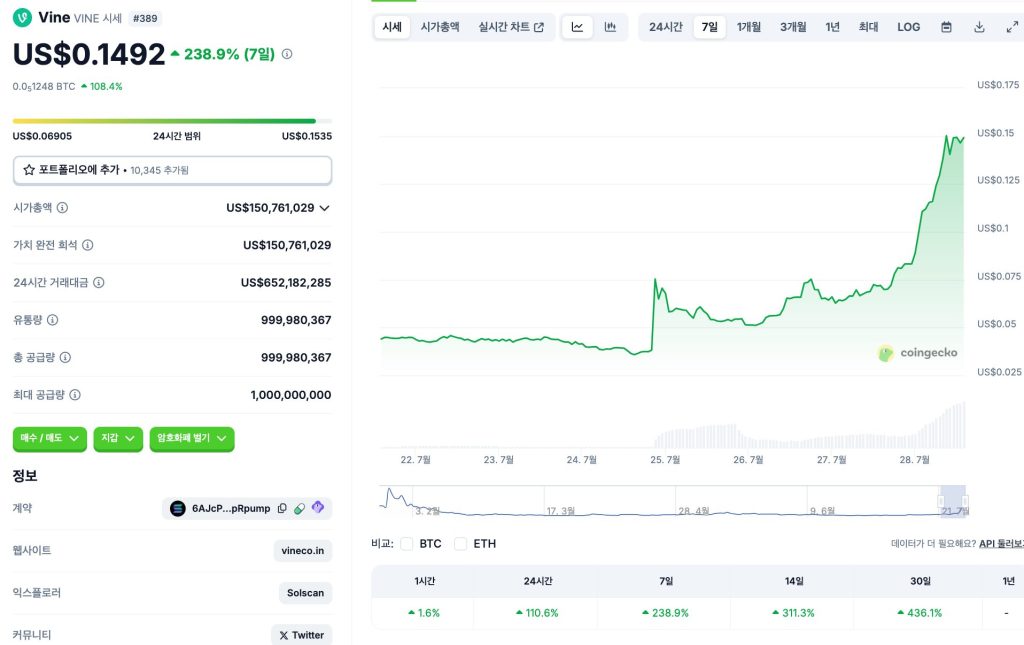
Task: Show info for 유통량
Action: point(52,320)
